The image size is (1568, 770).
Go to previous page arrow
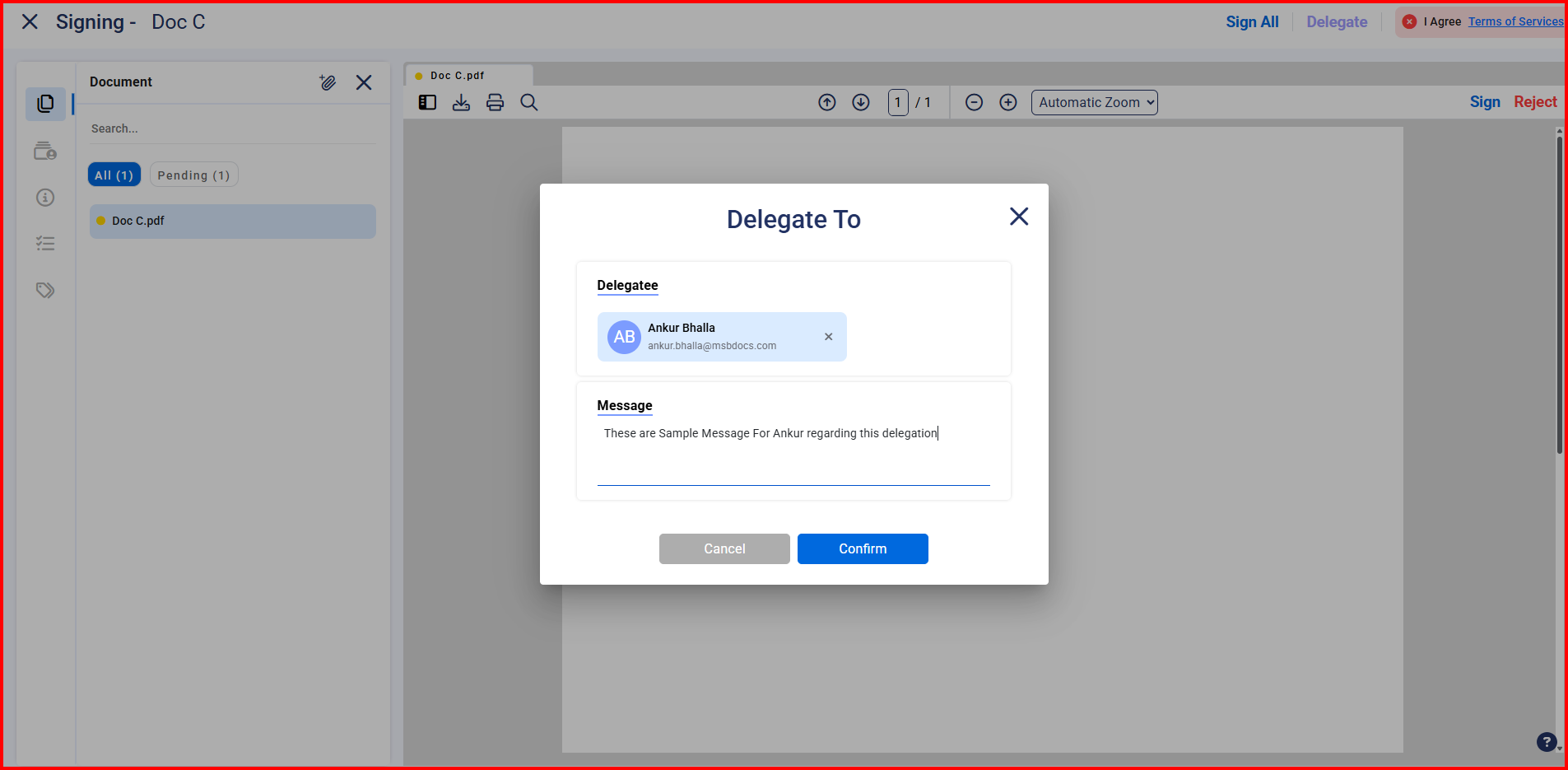(x=826, y=102)
